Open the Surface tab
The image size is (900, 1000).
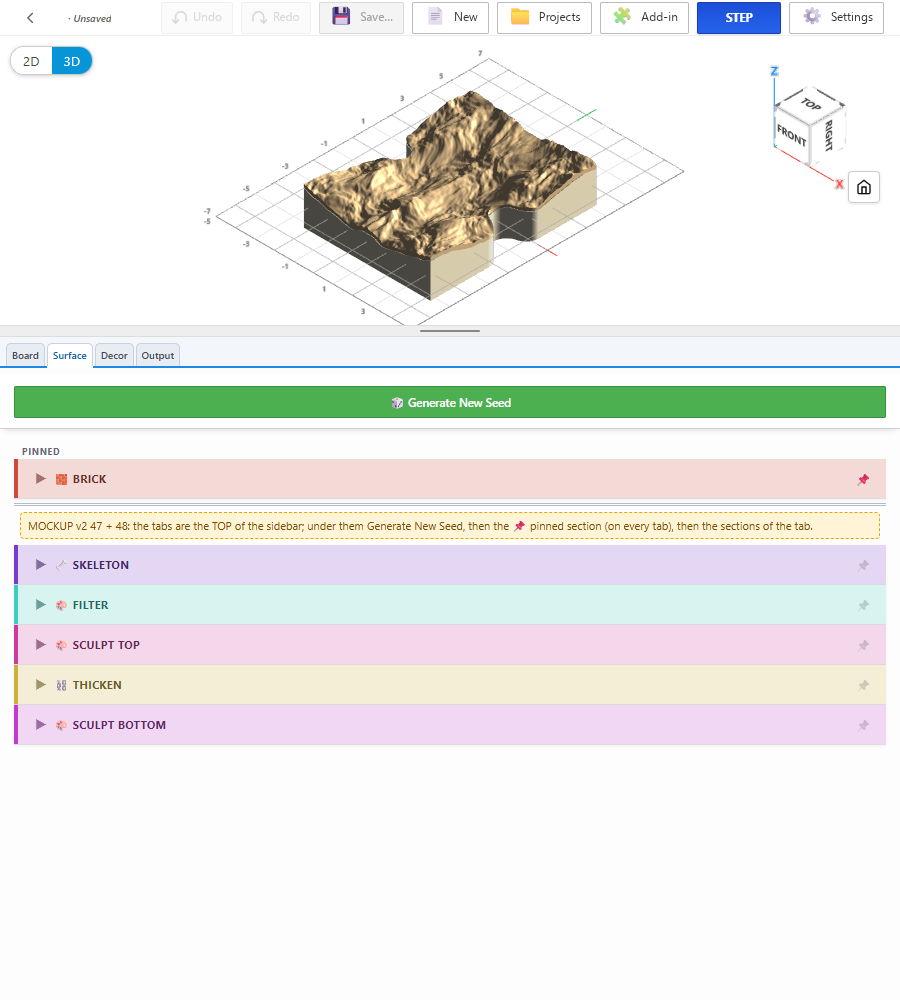point(70,355)
